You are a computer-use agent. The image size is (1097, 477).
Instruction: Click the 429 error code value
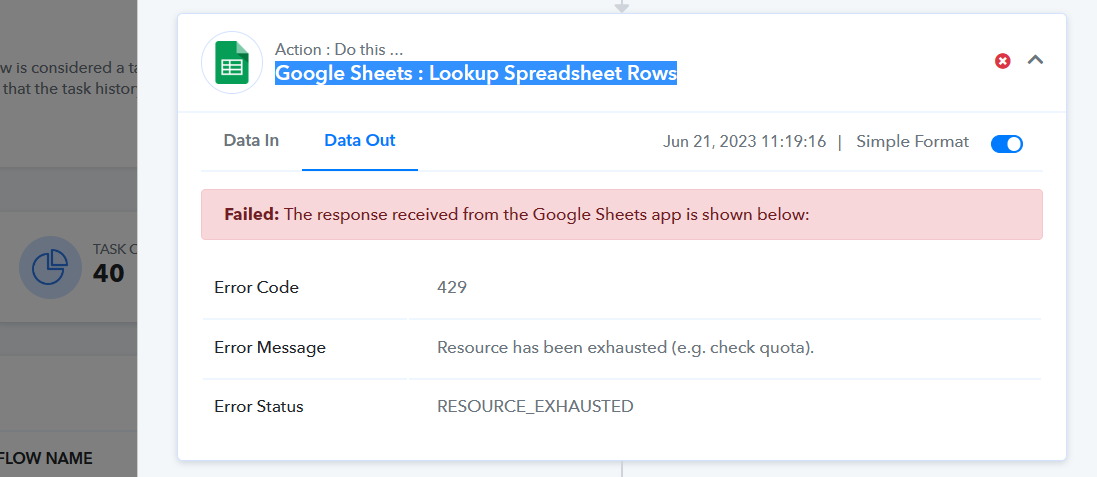tap(452, 287)
